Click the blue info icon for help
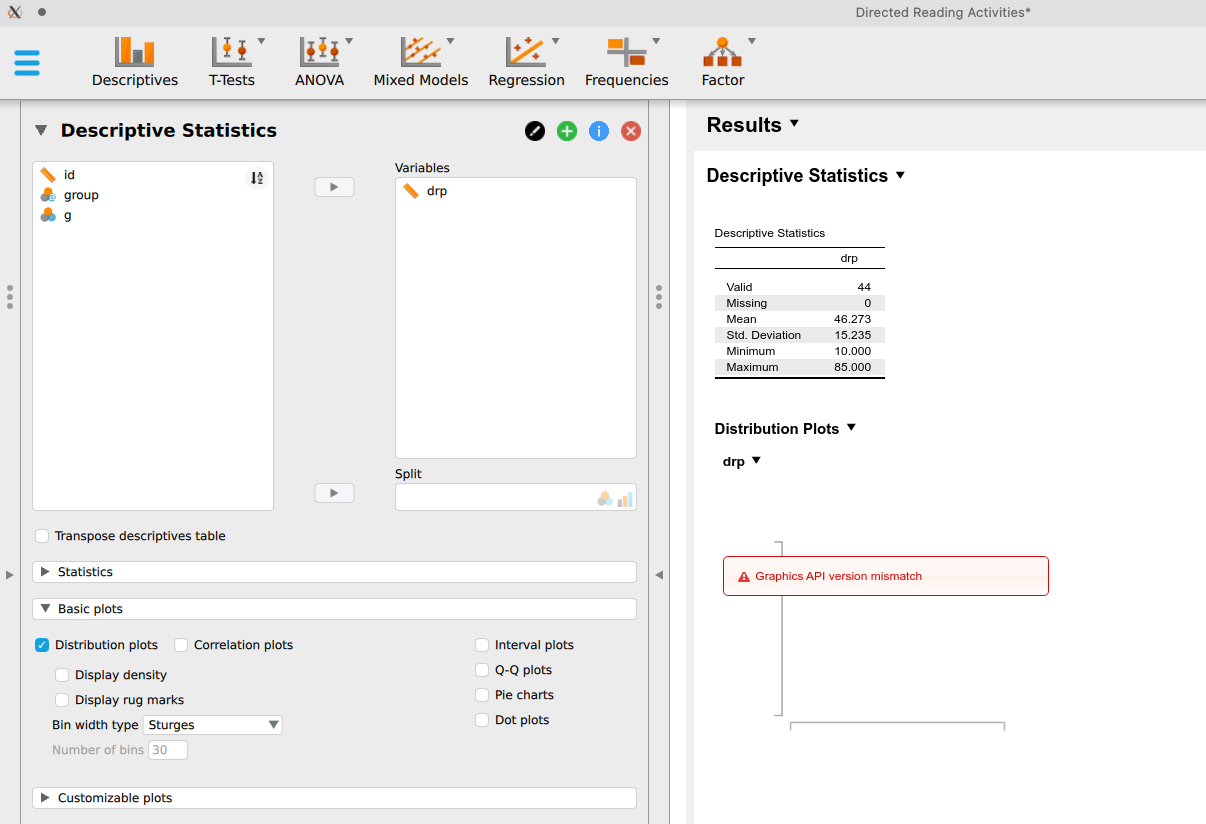This screenshot has width=1206, height=824. coord(598,130)
